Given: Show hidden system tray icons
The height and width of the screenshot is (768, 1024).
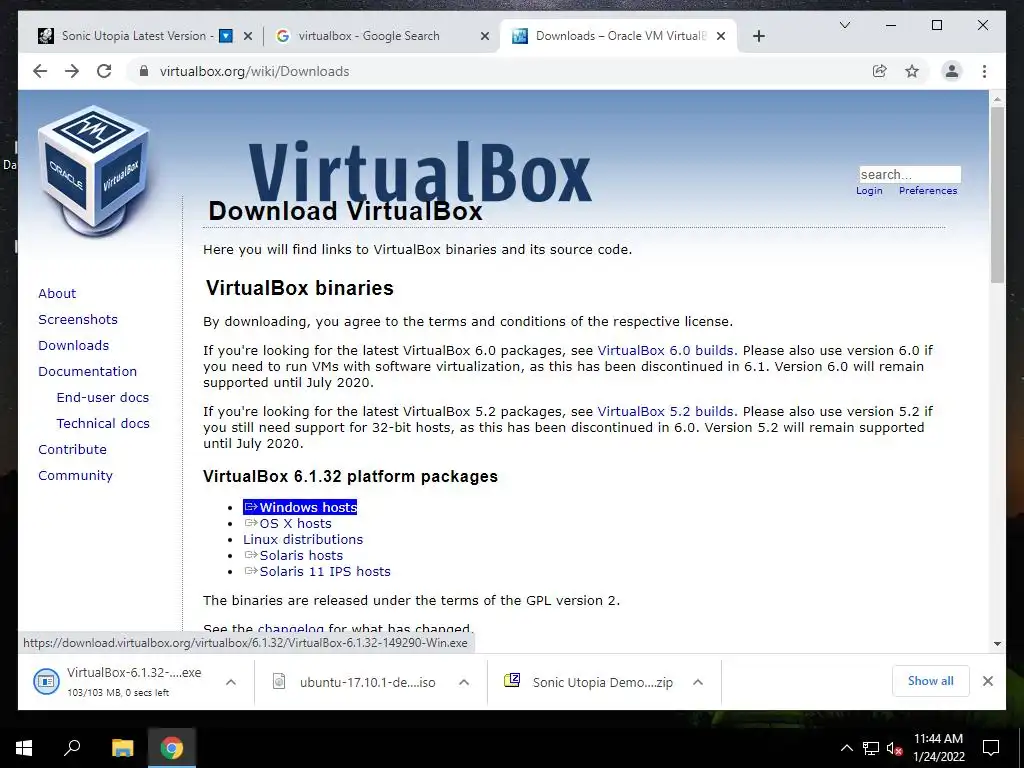Looking at the screenshot, I should click(846, 748).
